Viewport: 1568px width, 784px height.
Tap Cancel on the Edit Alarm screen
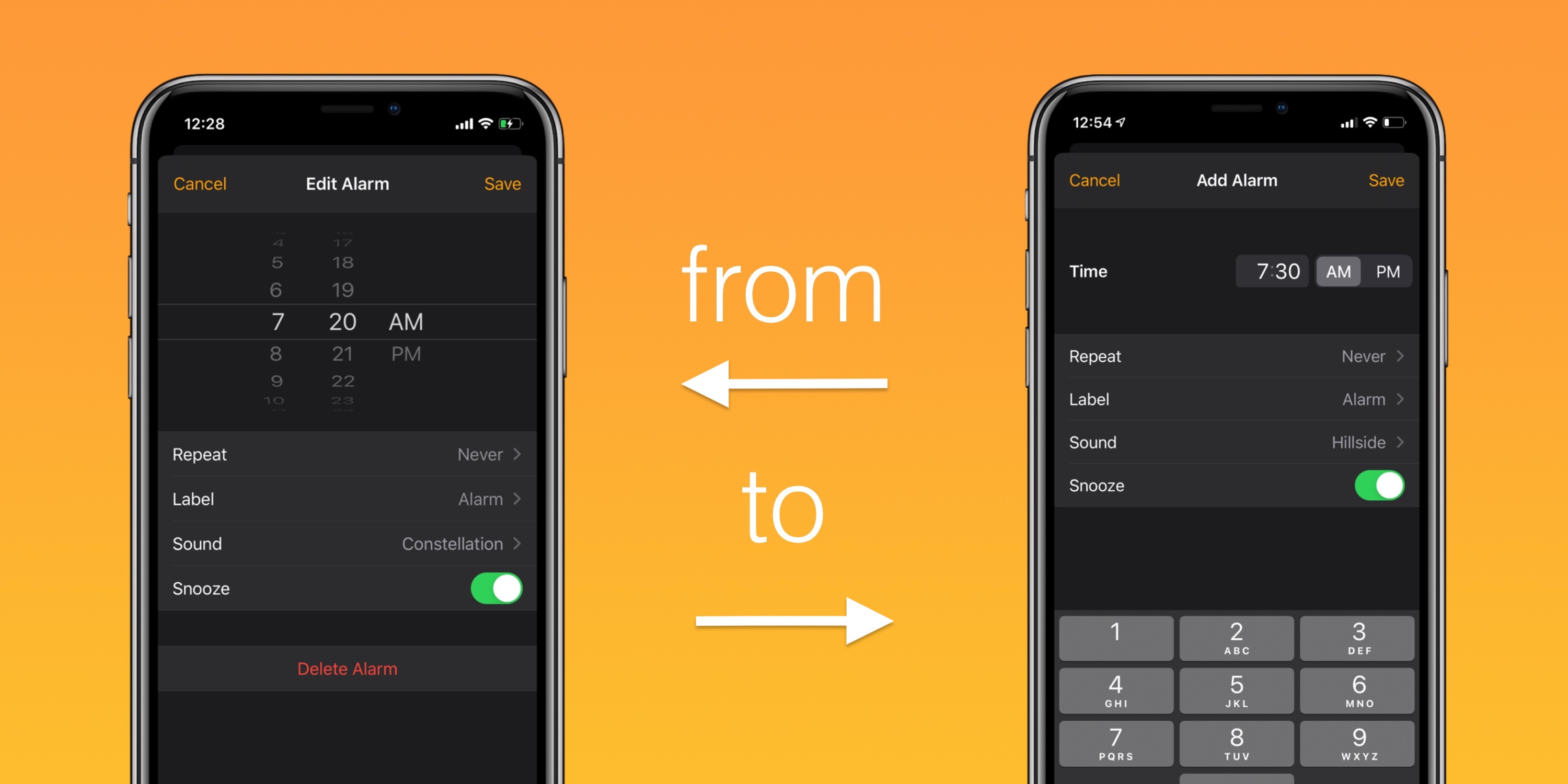[197, 182]
